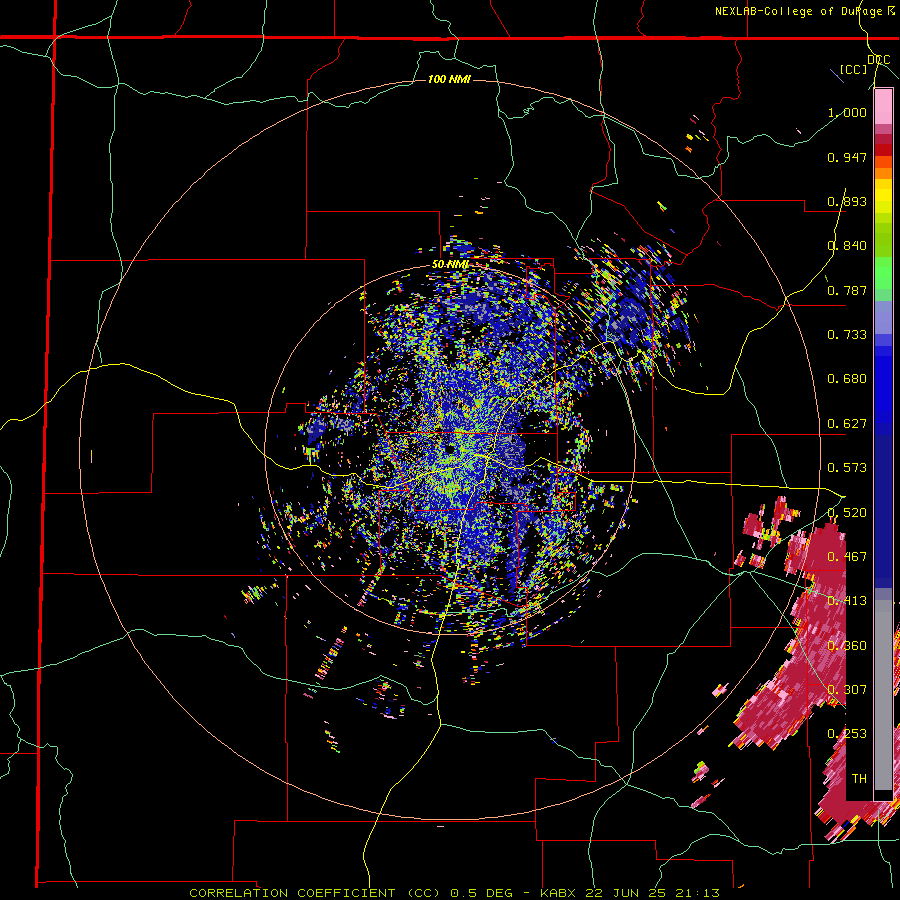Image resolution: width=900 pixels, height=900 pixels.
Task: Pick the bright green swatch on color bar
Action: (883, 273)
